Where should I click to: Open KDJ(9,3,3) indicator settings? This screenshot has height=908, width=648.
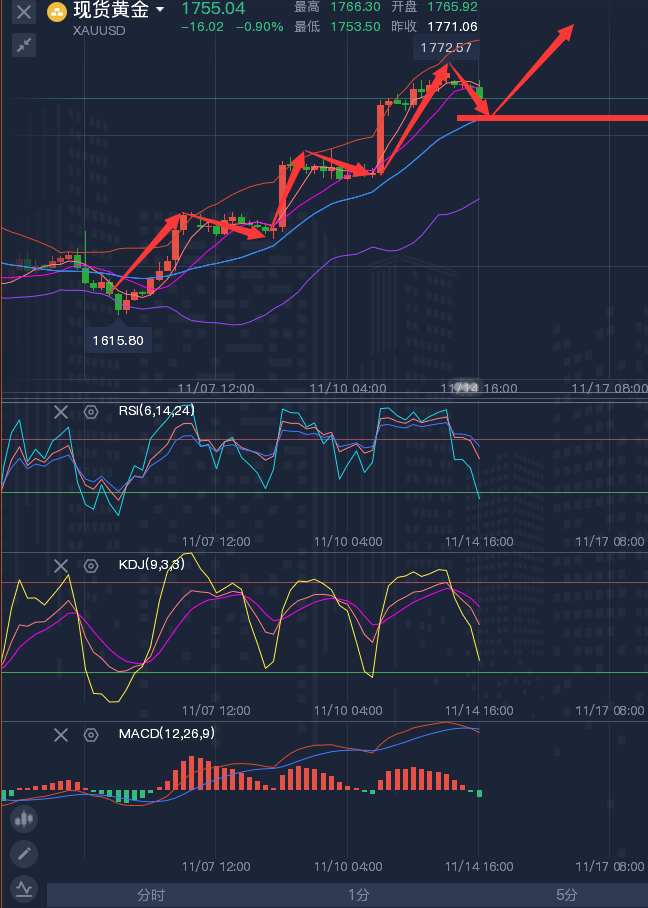[91, 566]
